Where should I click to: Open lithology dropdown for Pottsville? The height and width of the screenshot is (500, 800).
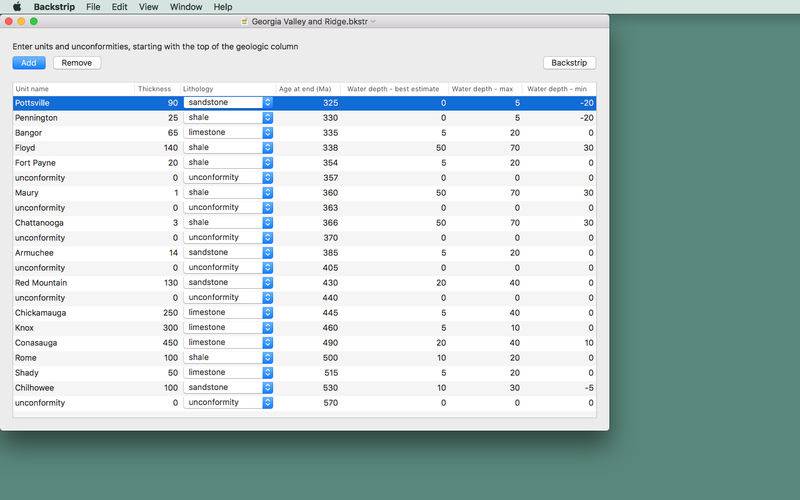[268, 103]
